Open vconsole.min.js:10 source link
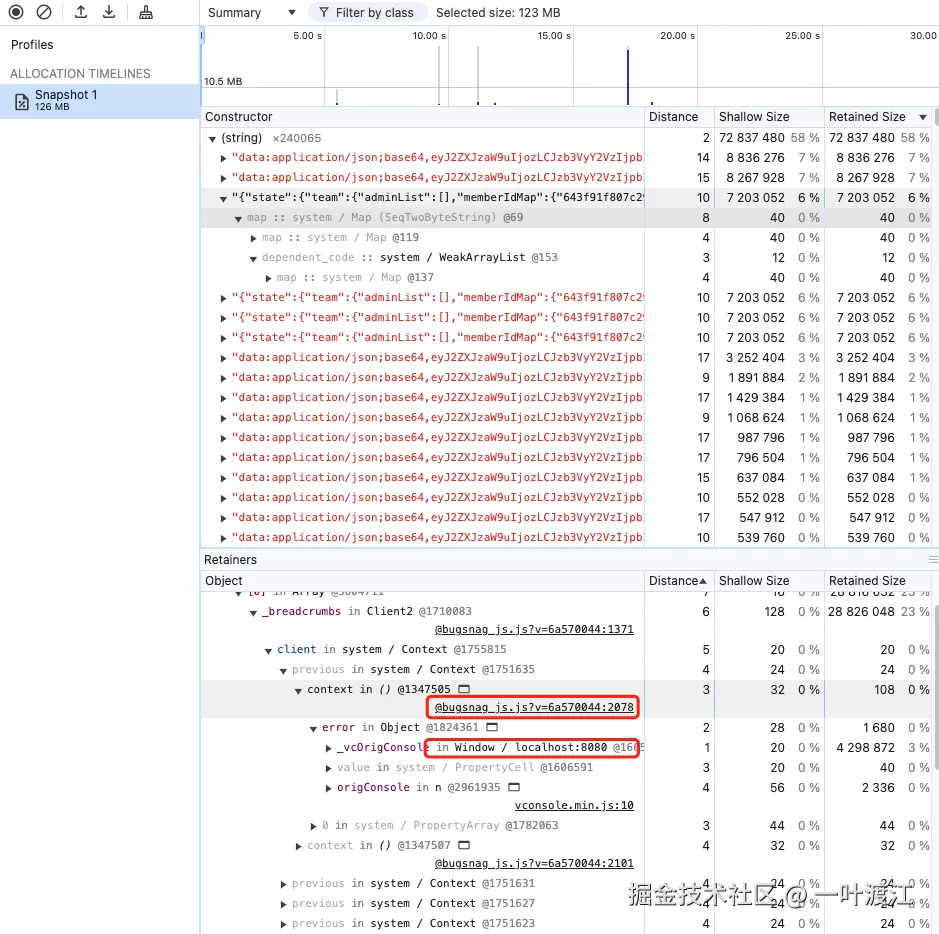 pos(574,805)
